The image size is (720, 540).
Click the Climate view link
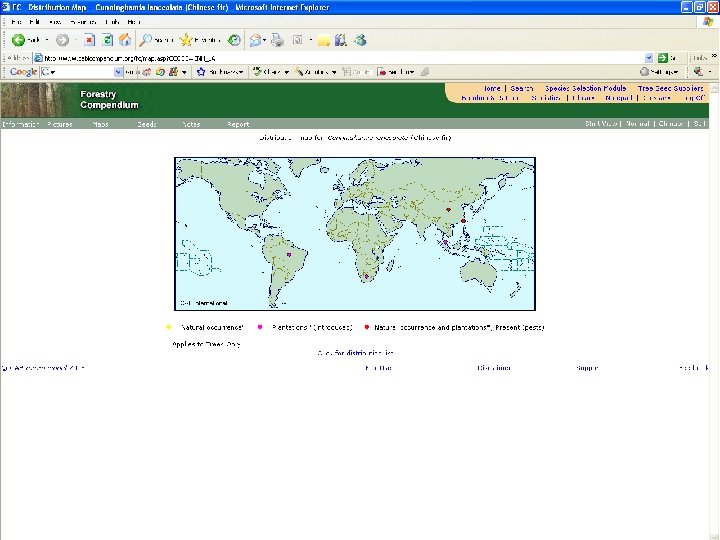click(x=671, y=124)
